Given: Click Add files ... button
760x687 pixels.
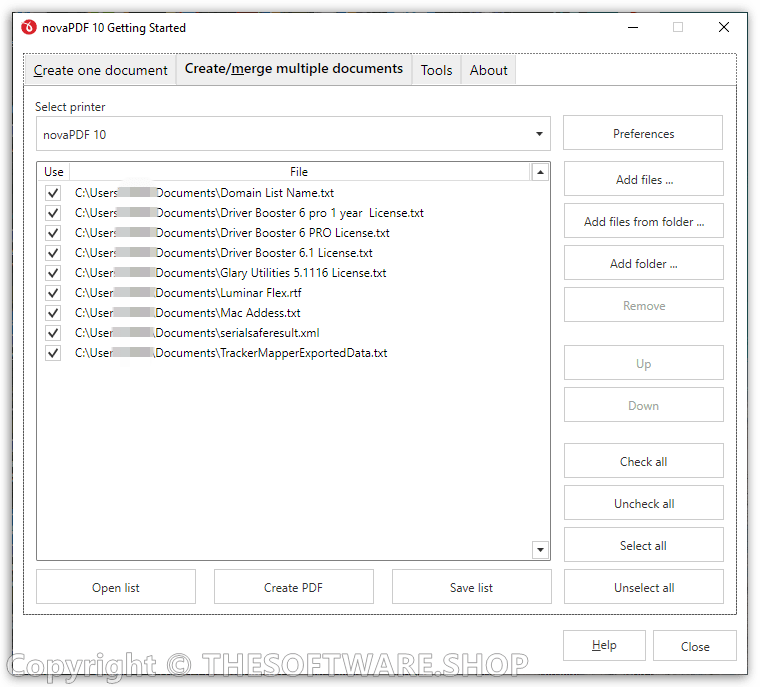Looking at the screenshot, I should [x=644, y=179].
